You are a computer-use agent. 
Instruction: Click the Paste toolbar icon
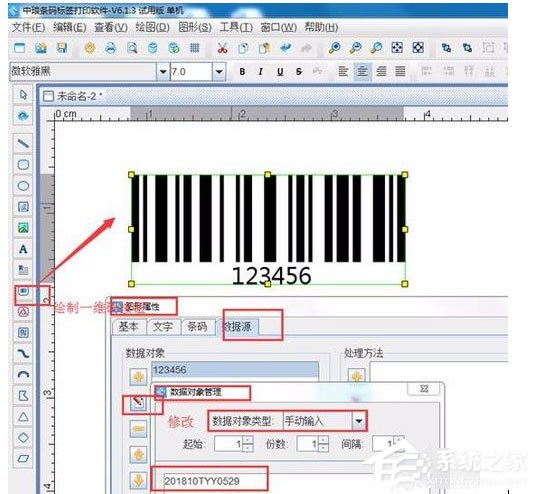(265, 48)
